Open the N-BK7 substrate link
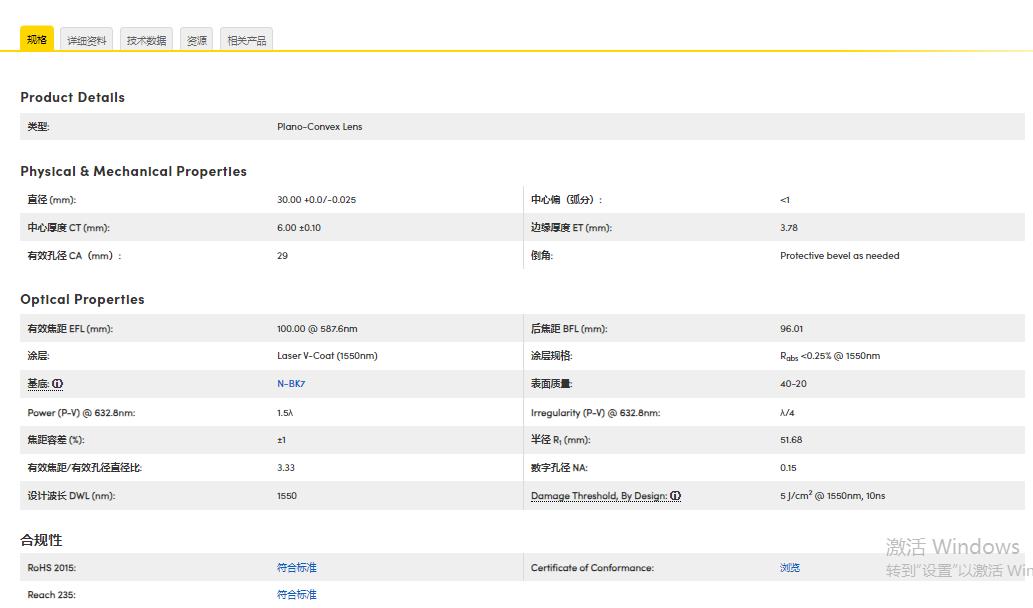1033x608 pixels. (x=291, y=384)
